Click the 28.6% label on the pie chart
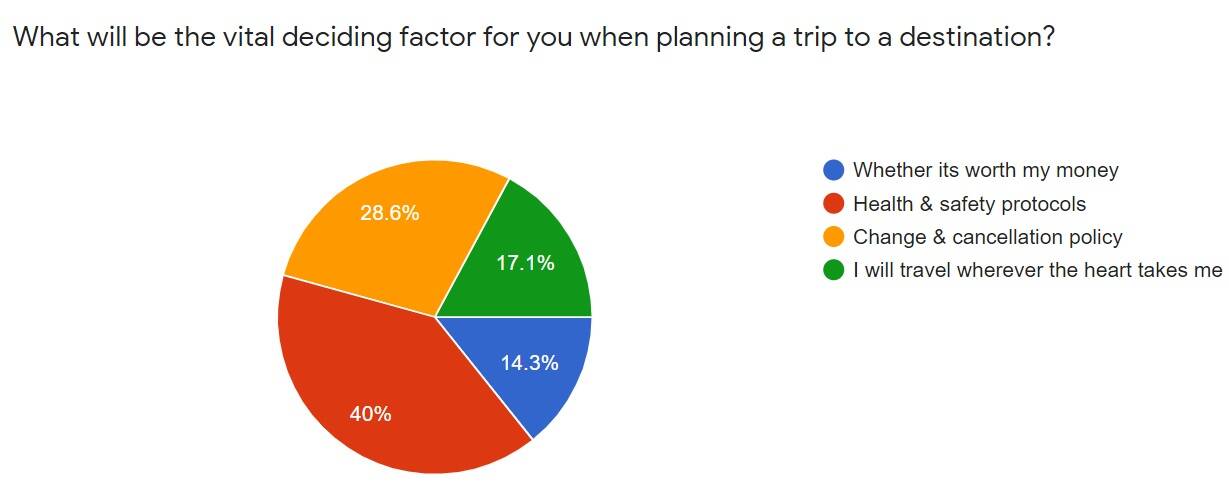Screen dimensions: 1229x492 click(390, 213)
